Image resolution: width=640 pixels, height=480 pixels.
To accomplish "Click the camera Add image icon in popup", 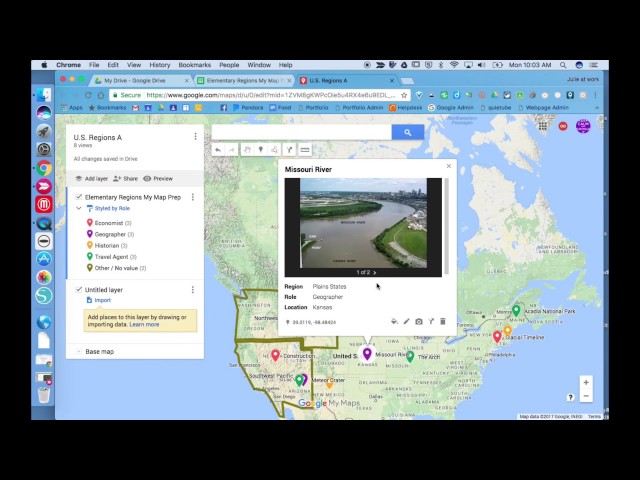I will coord(419,322).
